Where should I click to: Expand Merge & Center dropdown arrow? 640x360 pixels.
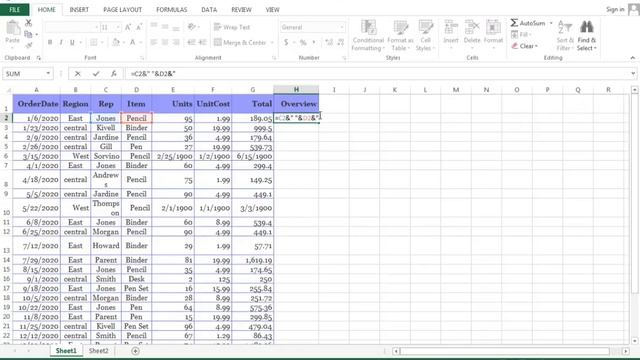[272, 42]
